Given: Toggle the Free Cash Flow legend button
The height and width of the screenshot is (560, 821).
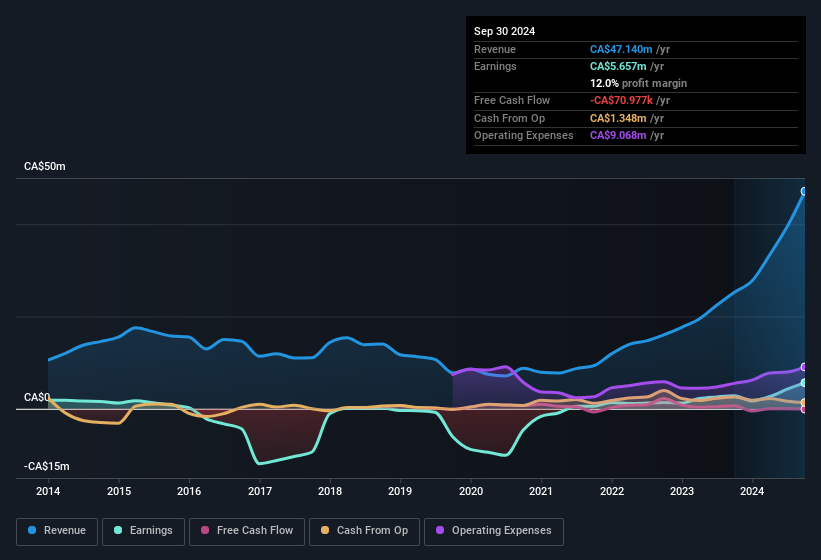Looking at the screenshot, I should [247, 531].
